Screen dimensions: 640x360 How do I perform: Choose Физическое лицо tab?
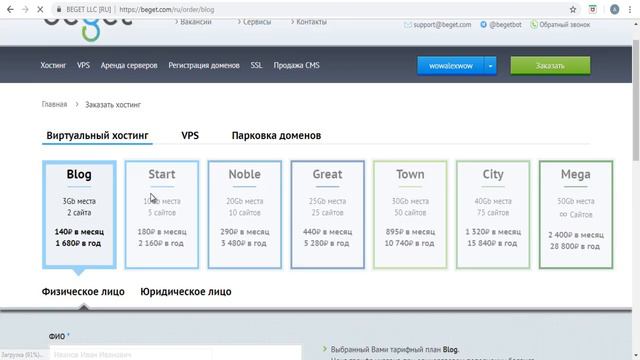point(83,292)
